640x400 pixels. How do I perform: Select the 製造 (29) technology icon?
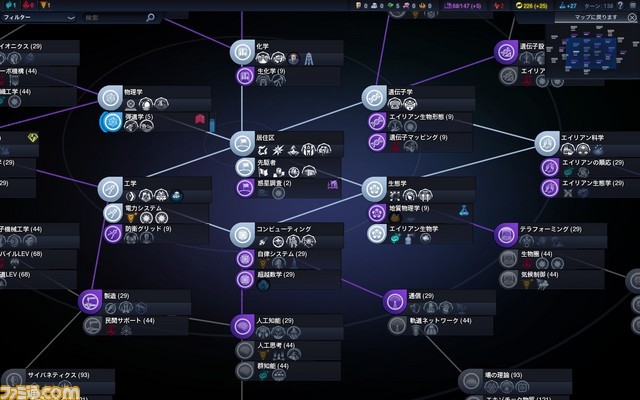tap(90, 302)
